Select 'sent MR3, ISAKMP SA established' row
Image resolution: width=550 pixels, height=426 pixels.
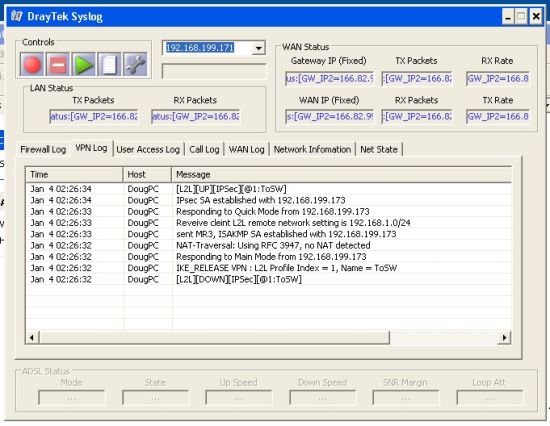click(269, 234)
